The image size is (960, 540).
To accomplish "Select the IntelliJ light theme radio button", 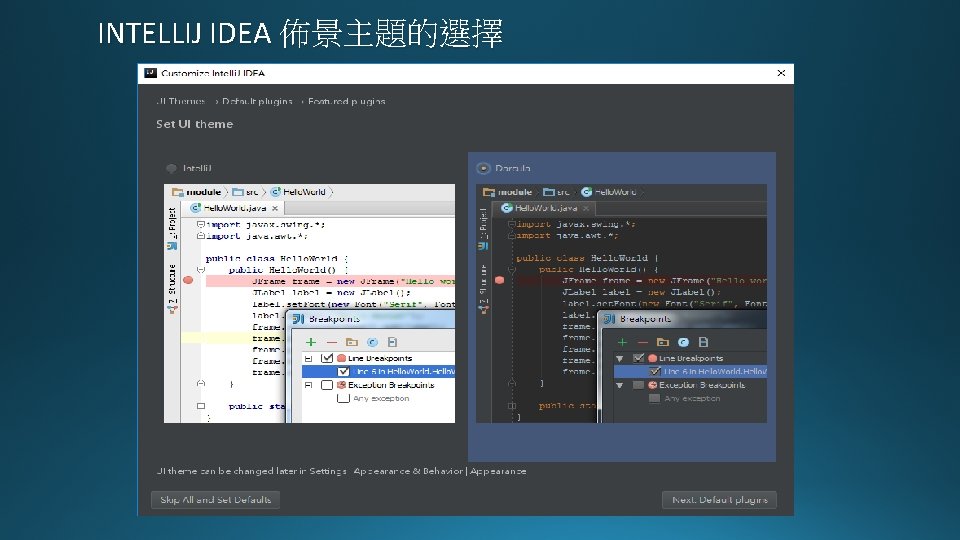I will coord(171,168).
